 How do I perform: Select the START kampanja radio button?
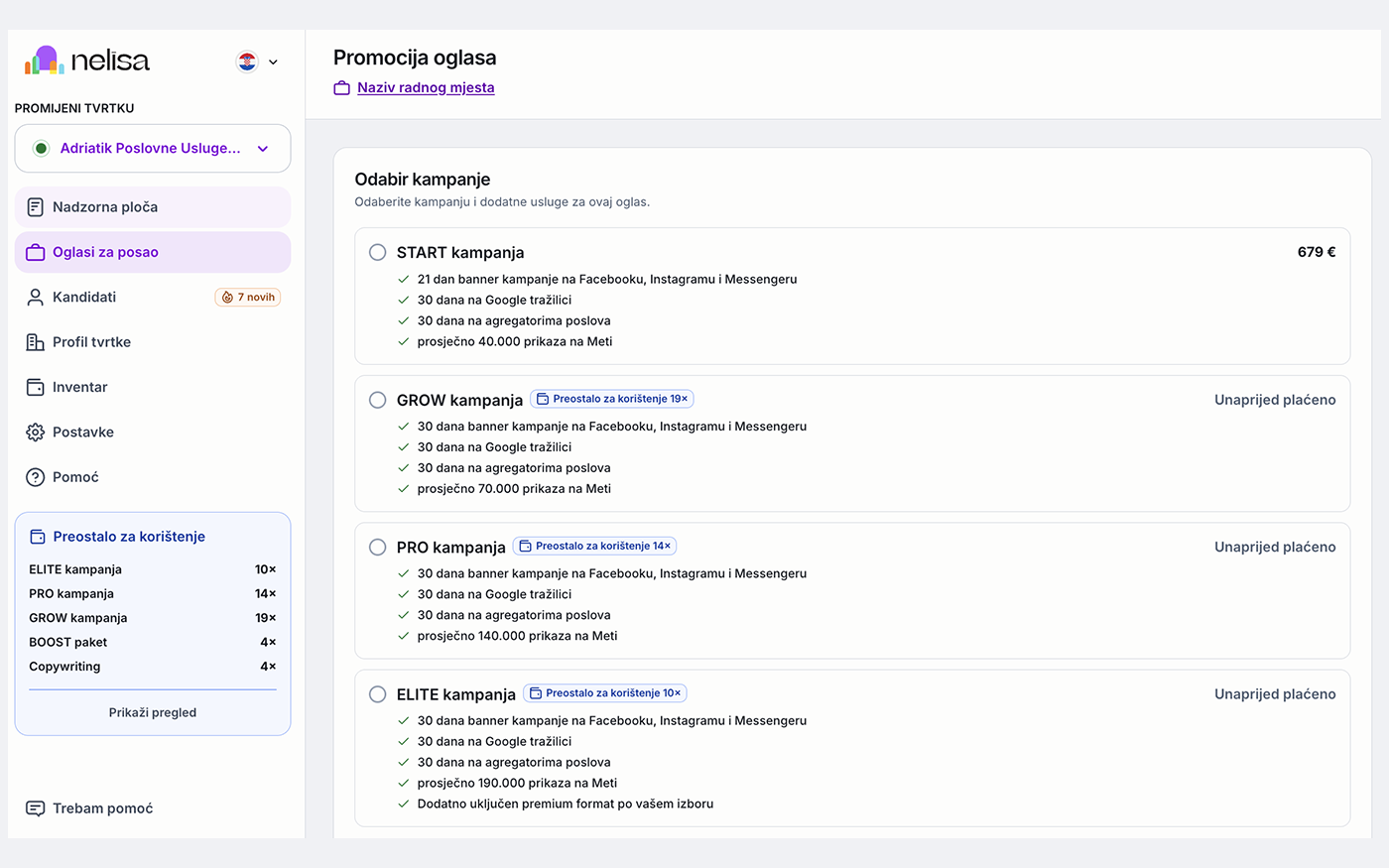(378, 252)
